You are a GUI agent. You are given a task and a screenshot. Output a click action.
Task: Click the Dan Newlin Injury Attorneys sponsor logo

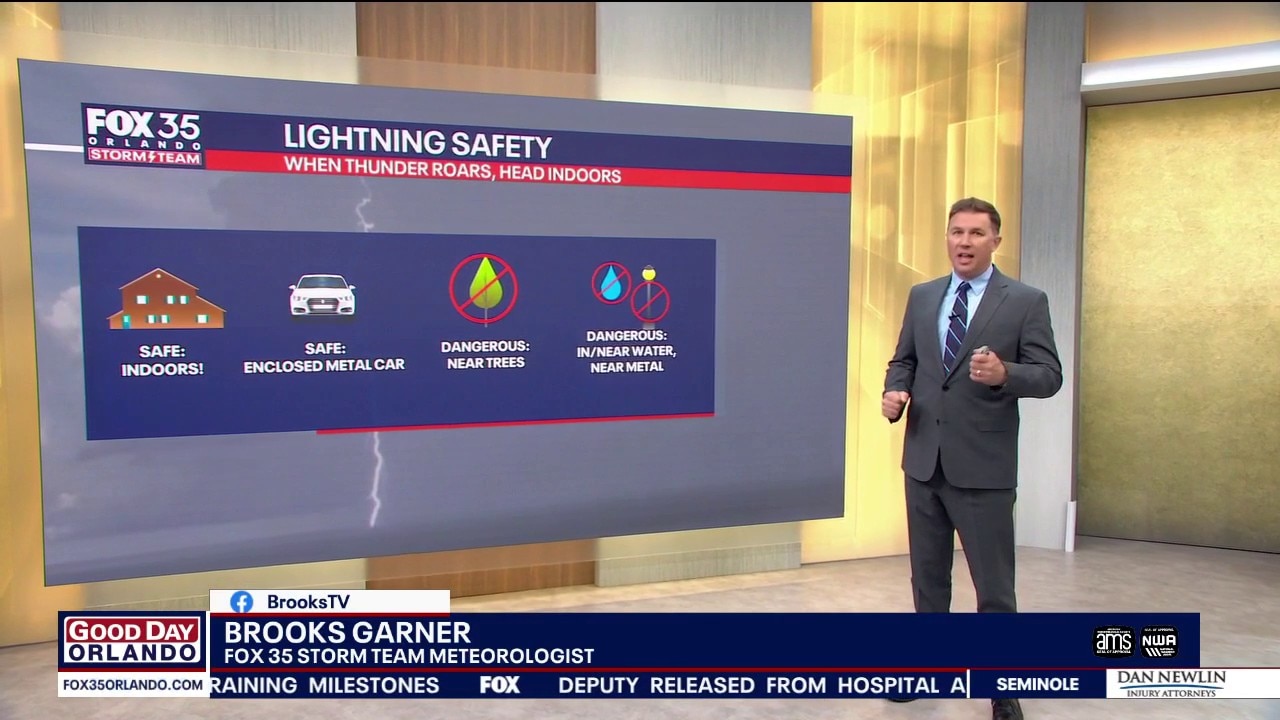pos(1171,684)
